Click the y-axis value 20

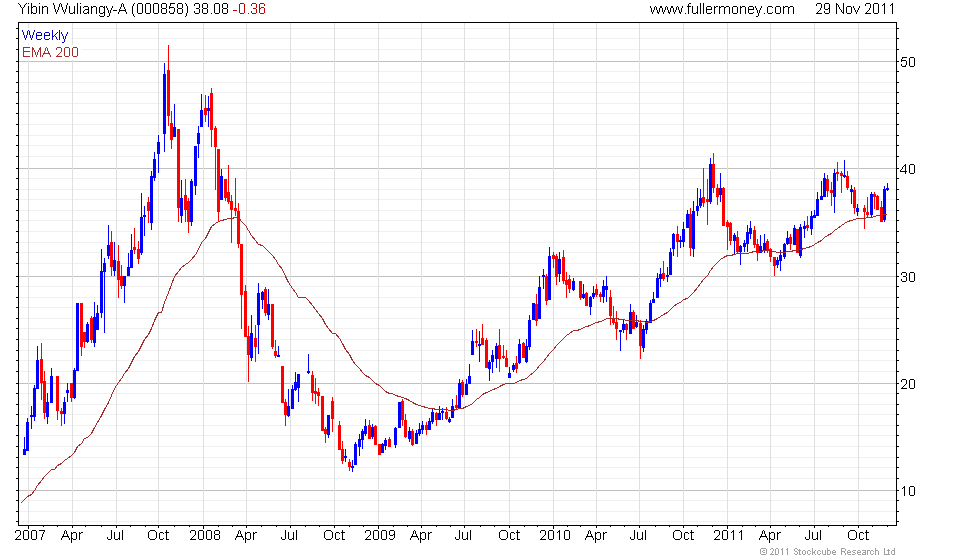point(908,384)
